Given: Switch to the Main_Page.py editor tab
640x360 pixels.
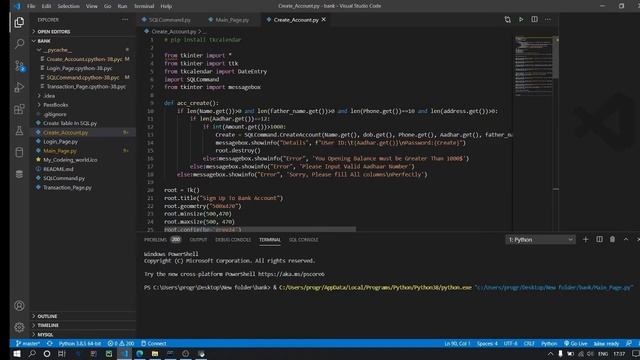Looking at the screenshot, I should point(231,20).
